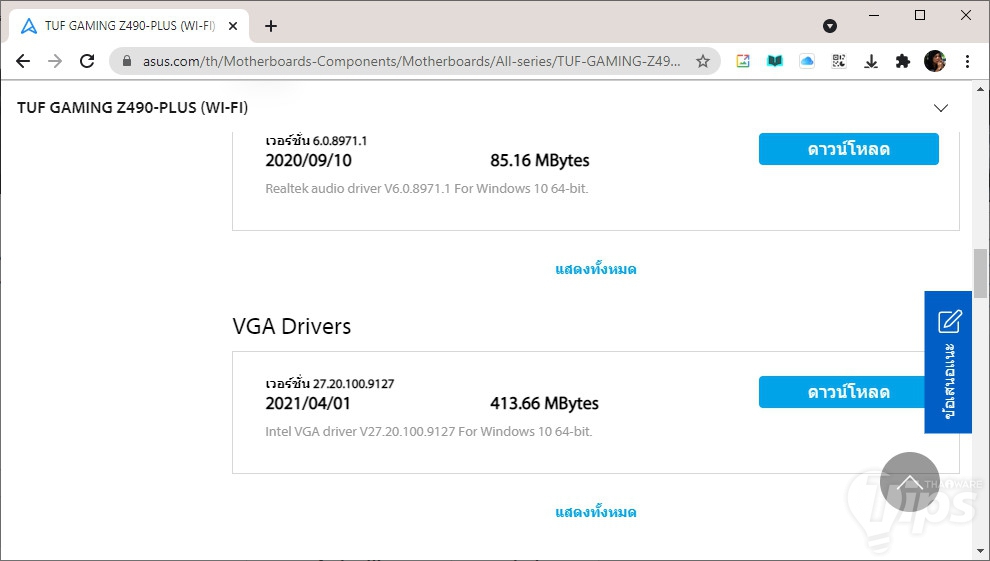Open the Chrome extensions puzzle menu

click(x=903, y=61)
